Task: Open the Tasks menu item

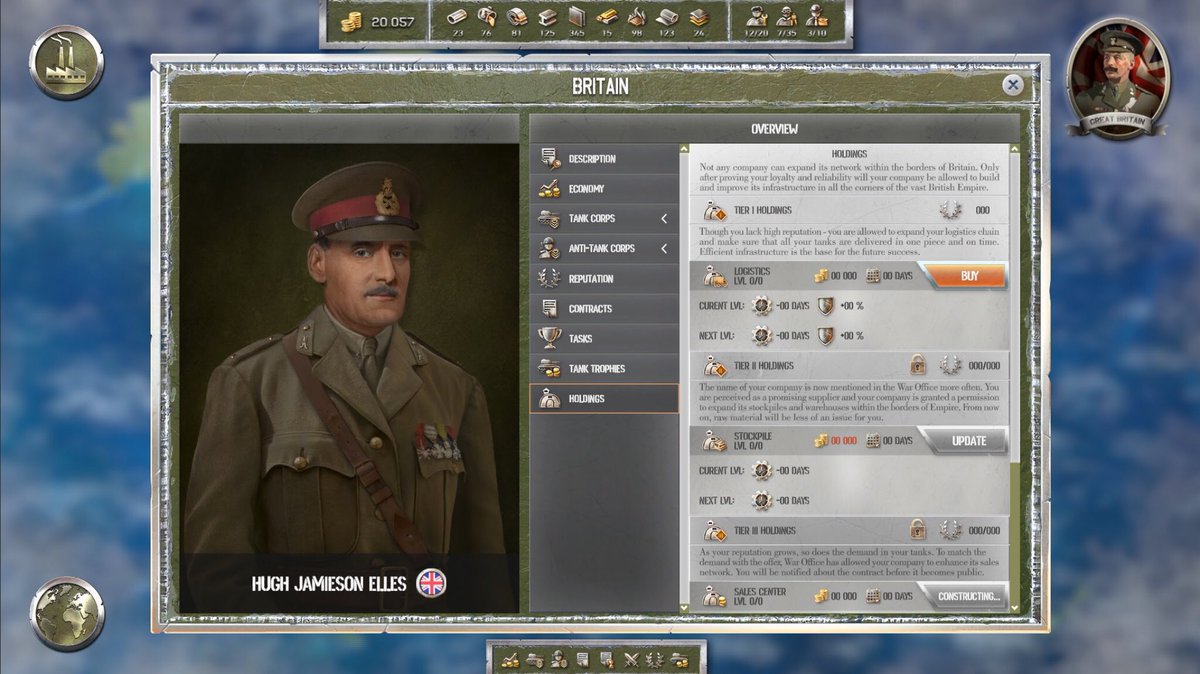Action: (x=604, y=339)
